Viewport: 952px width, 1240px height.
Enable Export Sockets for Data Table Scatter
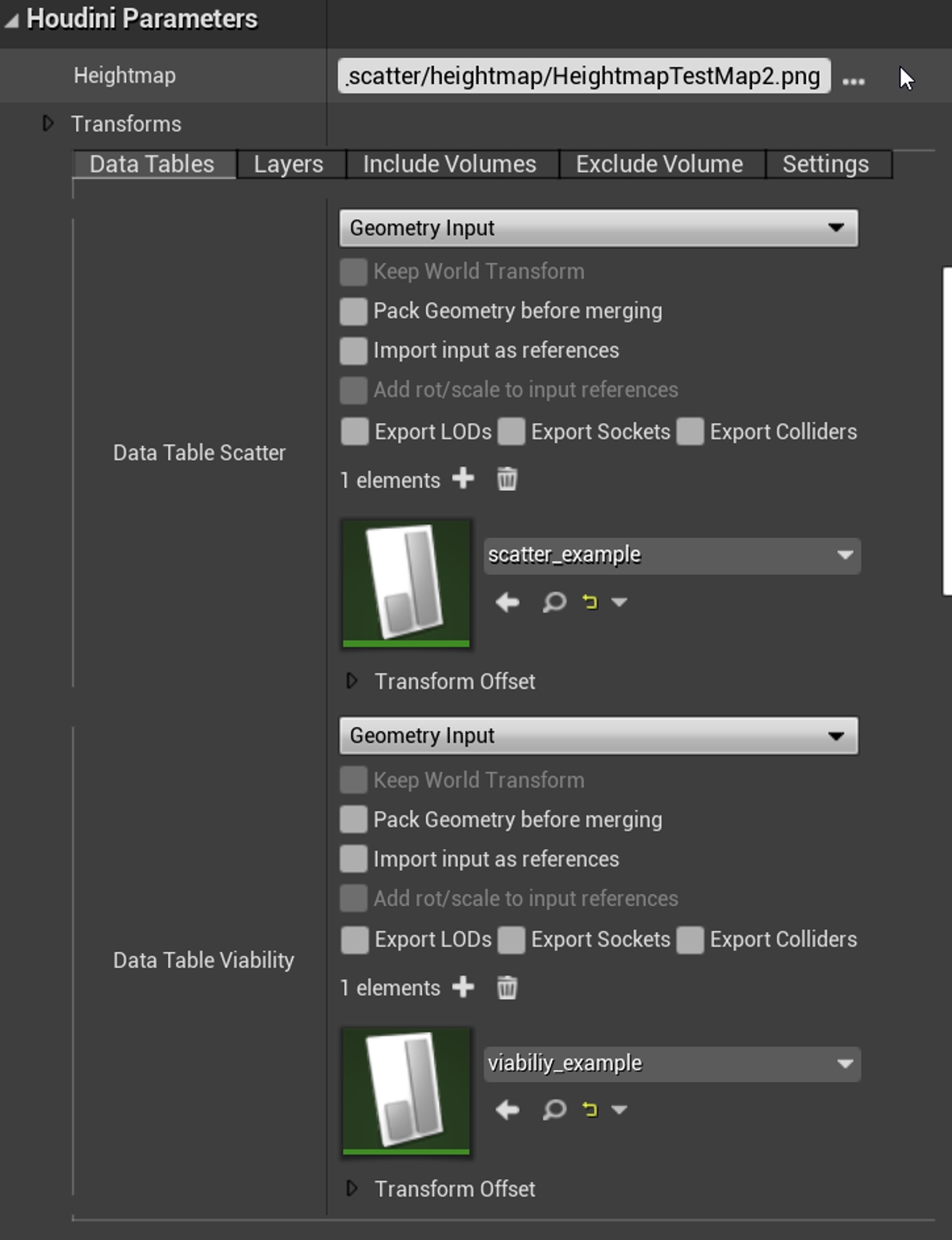pyautogui.click(x=511, y=432)
